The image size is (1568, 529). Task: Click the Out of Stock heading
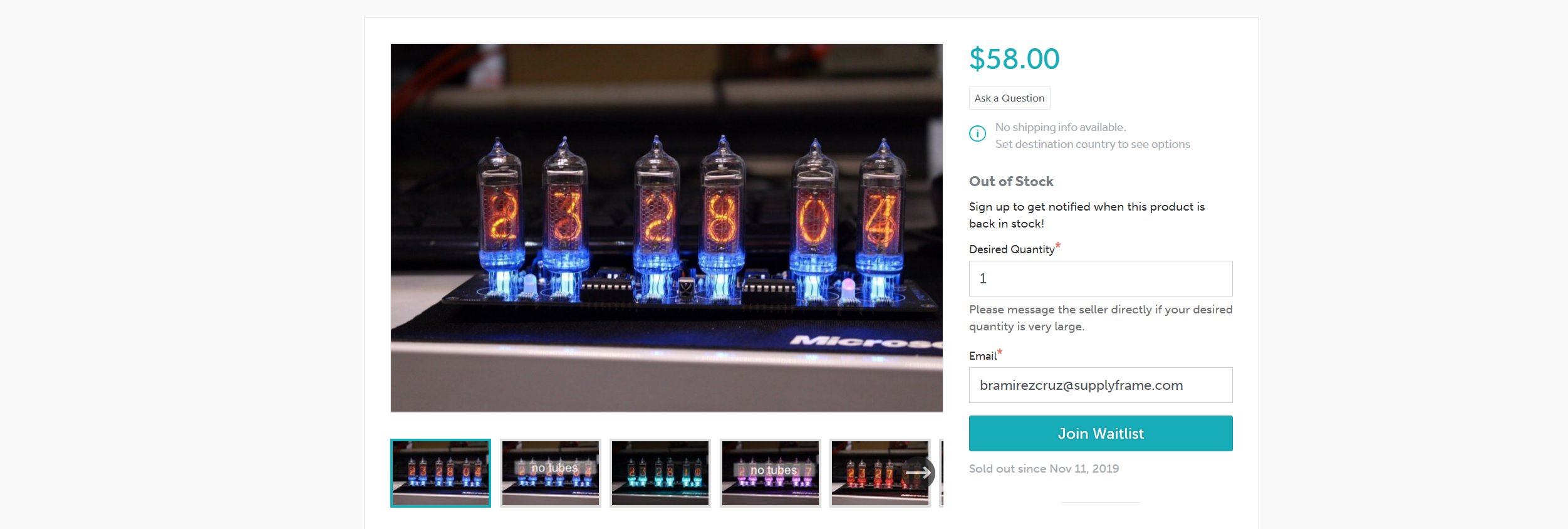1011,181
